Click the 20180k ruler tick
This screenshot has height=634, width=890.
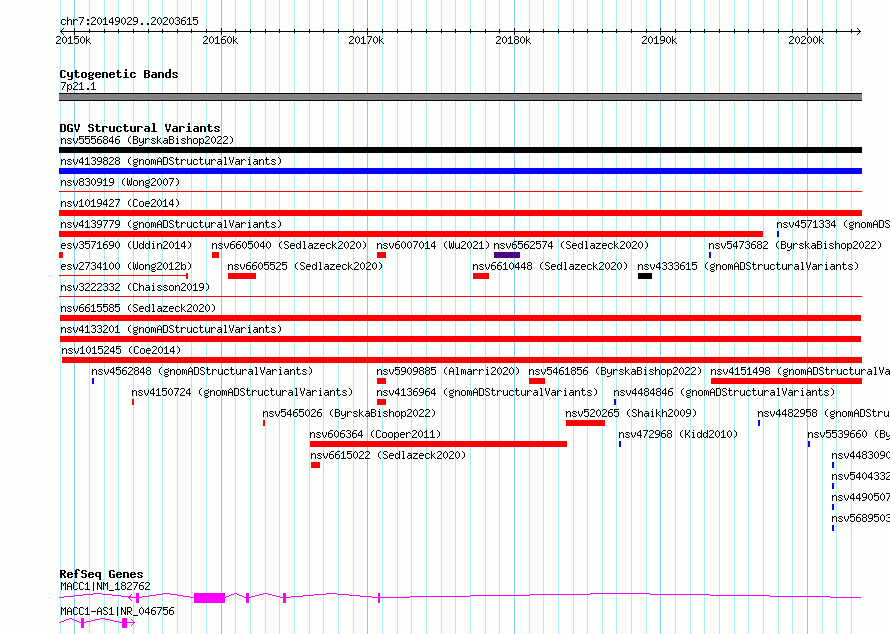pos(513,40)
